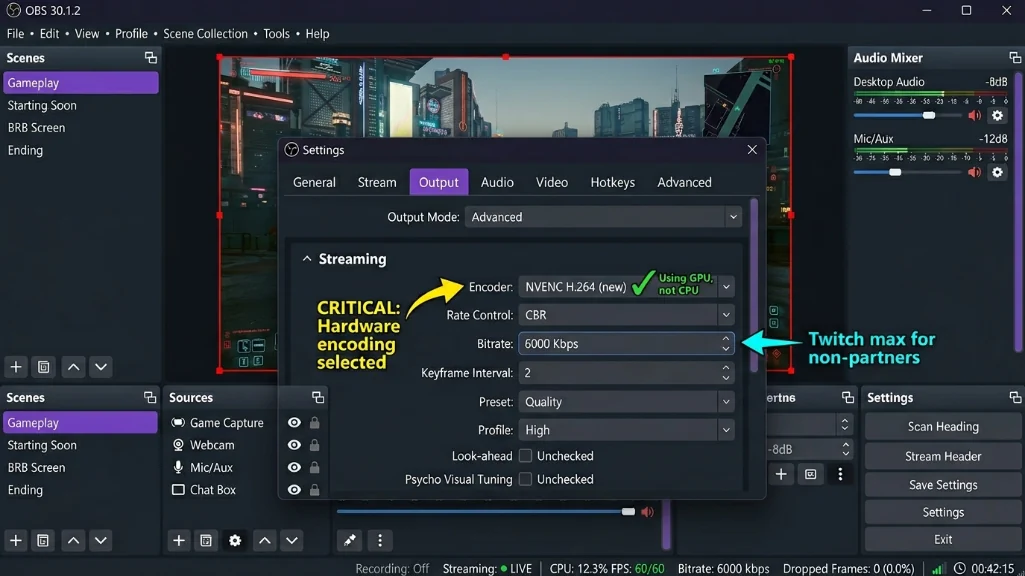The height and width of the screenshot is (576, 1025).
Task: Remove scene with top trash icon
Action: click(44, 367)
